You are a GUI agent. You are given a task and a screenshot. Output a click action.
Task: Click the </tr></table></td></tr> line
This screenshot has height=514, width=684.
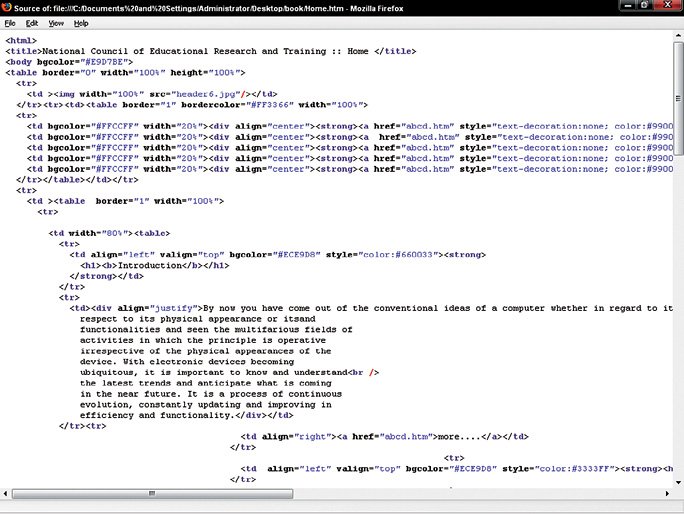click(x=77, y=180)
